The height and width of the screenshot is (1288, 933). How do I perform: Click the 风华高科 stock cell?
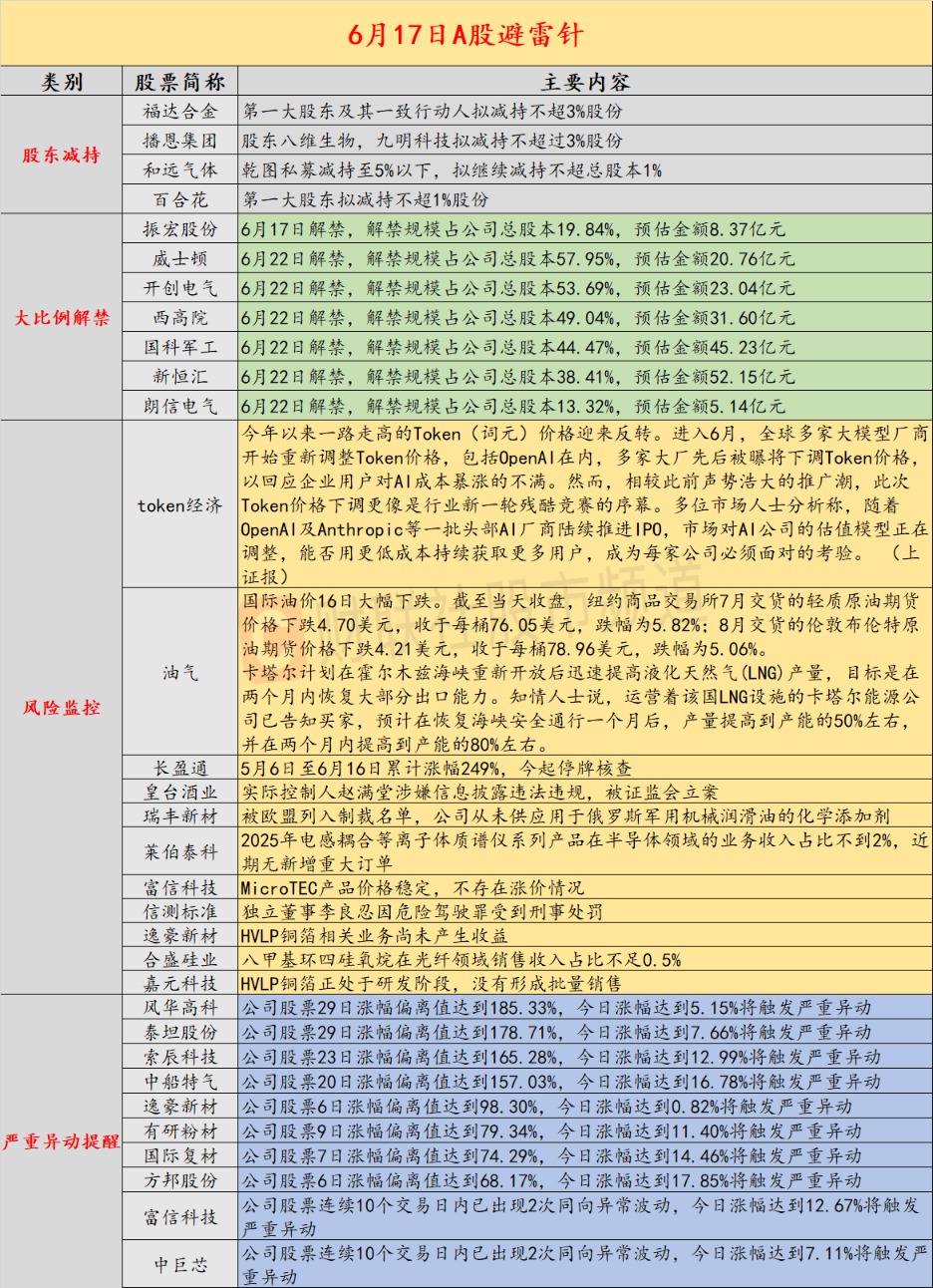pyautogui.click(x=180, y=1008)
